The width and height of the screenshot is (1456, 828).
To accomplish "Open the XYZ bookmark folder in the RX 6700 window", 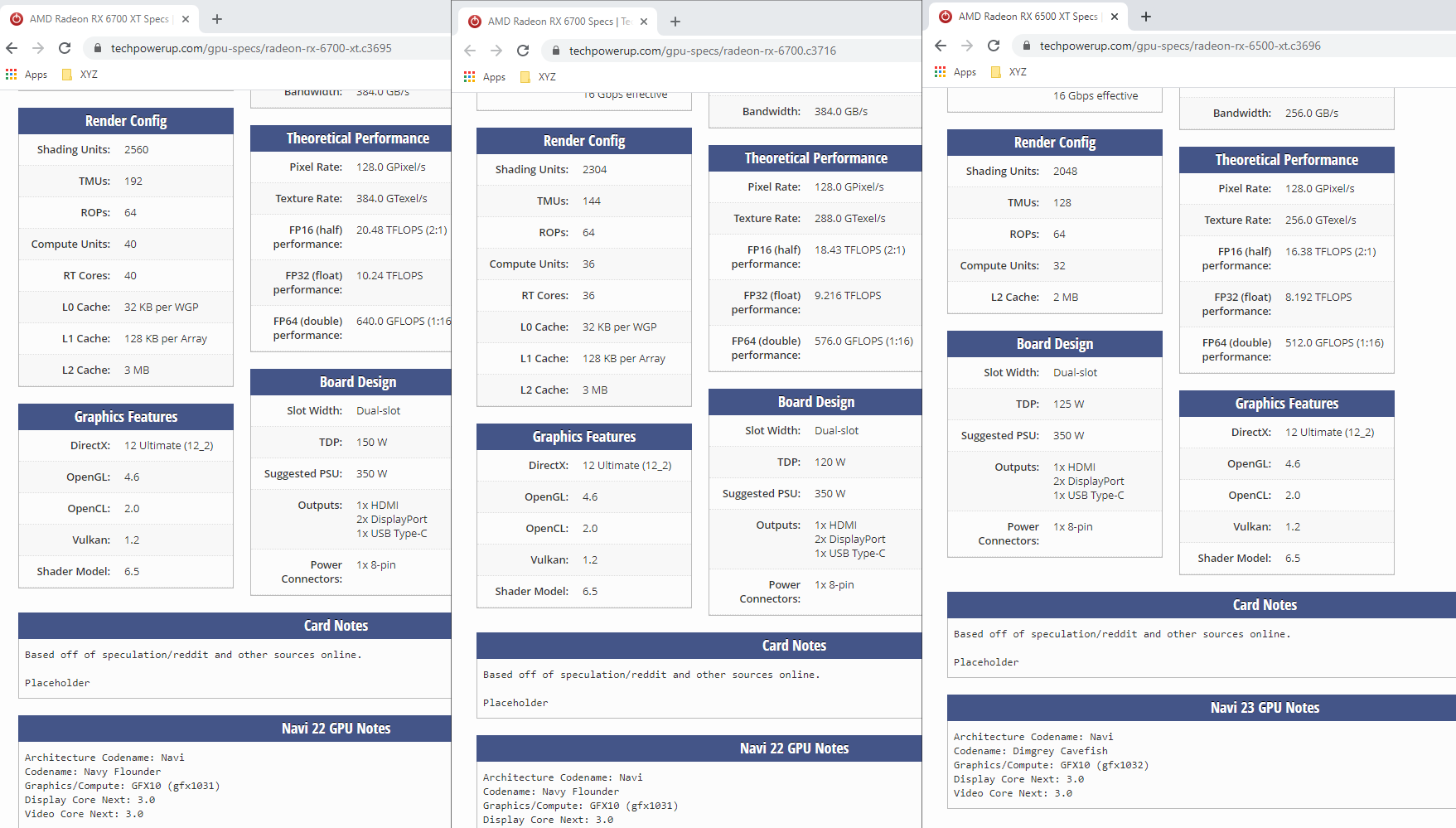I will coord(539,77).
